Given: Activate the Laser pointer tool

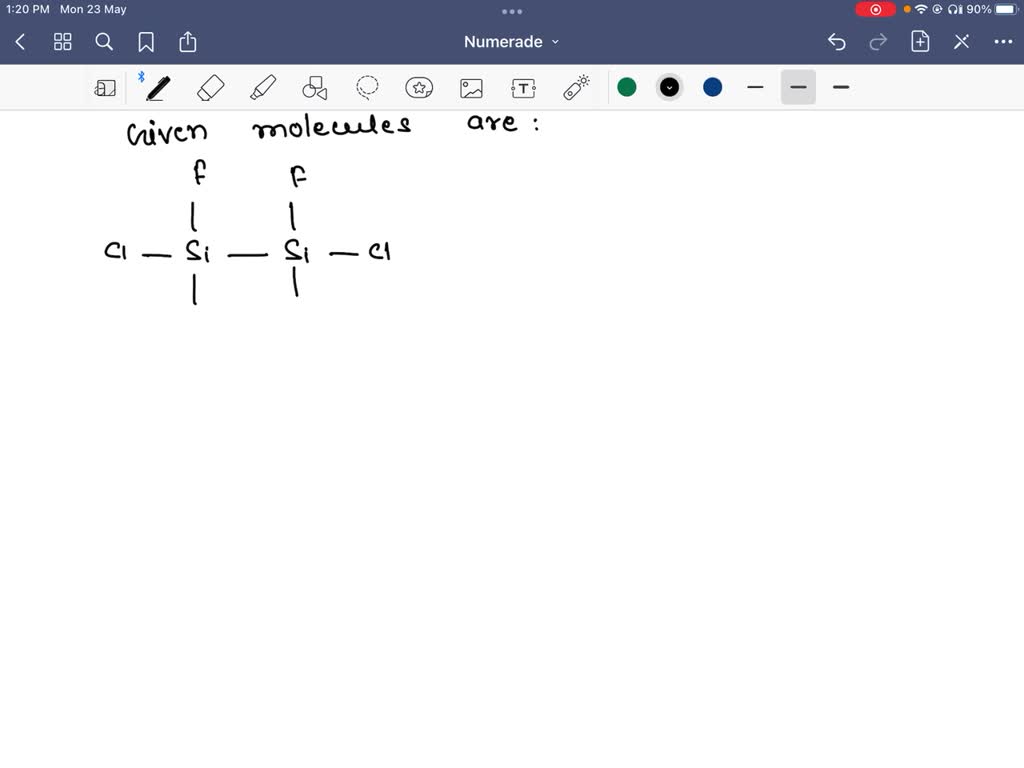Looking at the screenshot, I should pyautogui.click(x=575, y=87).
